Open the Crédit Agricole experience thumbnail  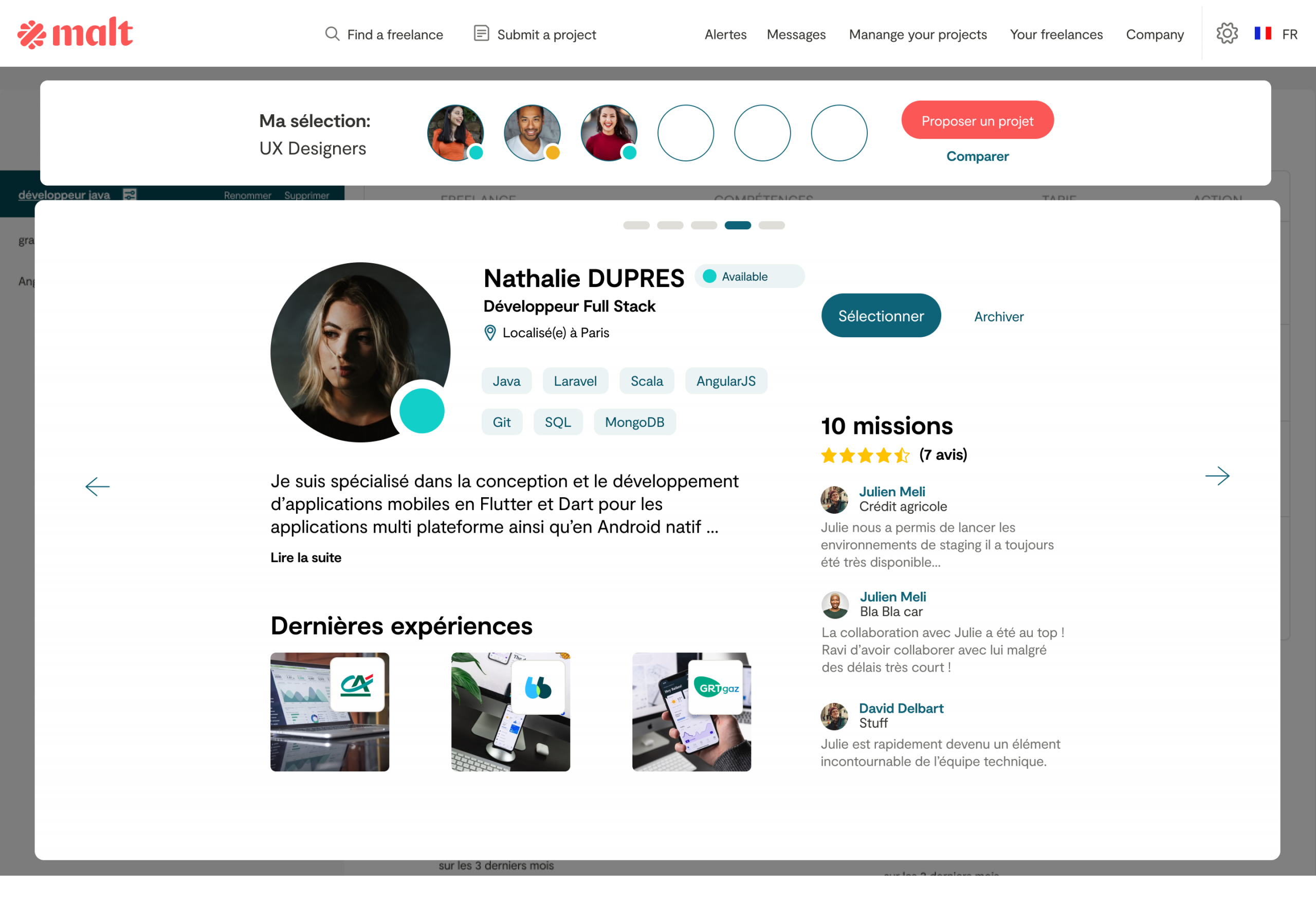click(330, 712)
